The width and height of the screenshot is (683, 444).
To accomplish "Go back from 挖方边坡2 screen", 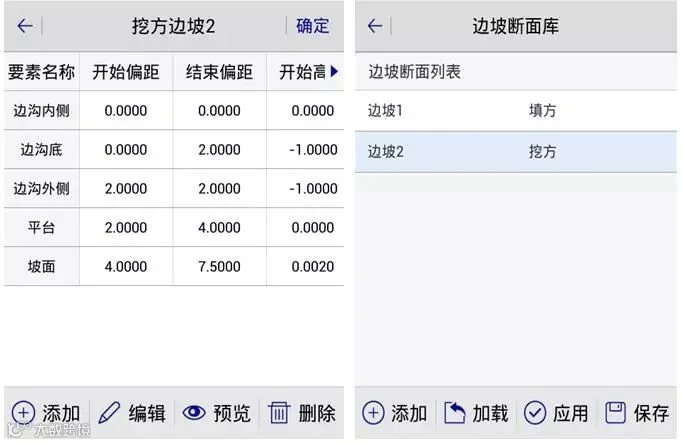I will 25,26.
